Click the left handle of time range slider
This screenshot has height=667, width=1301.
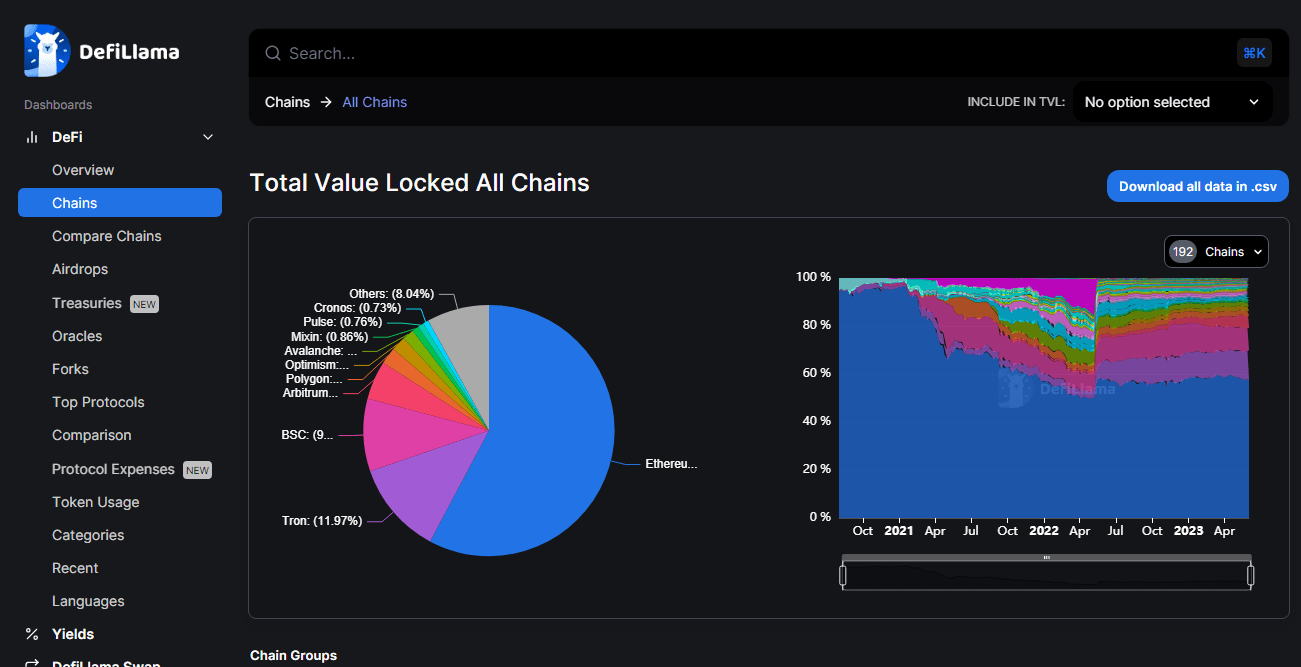pyautogui.click(x=843, y=576)
